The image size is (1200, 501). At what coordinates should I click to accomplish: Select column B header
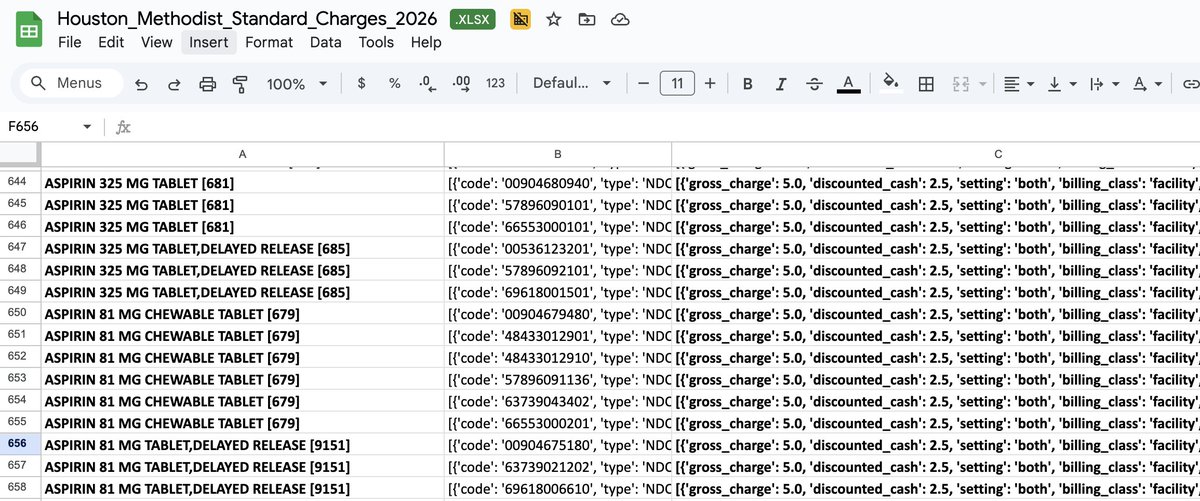[558, 154]
